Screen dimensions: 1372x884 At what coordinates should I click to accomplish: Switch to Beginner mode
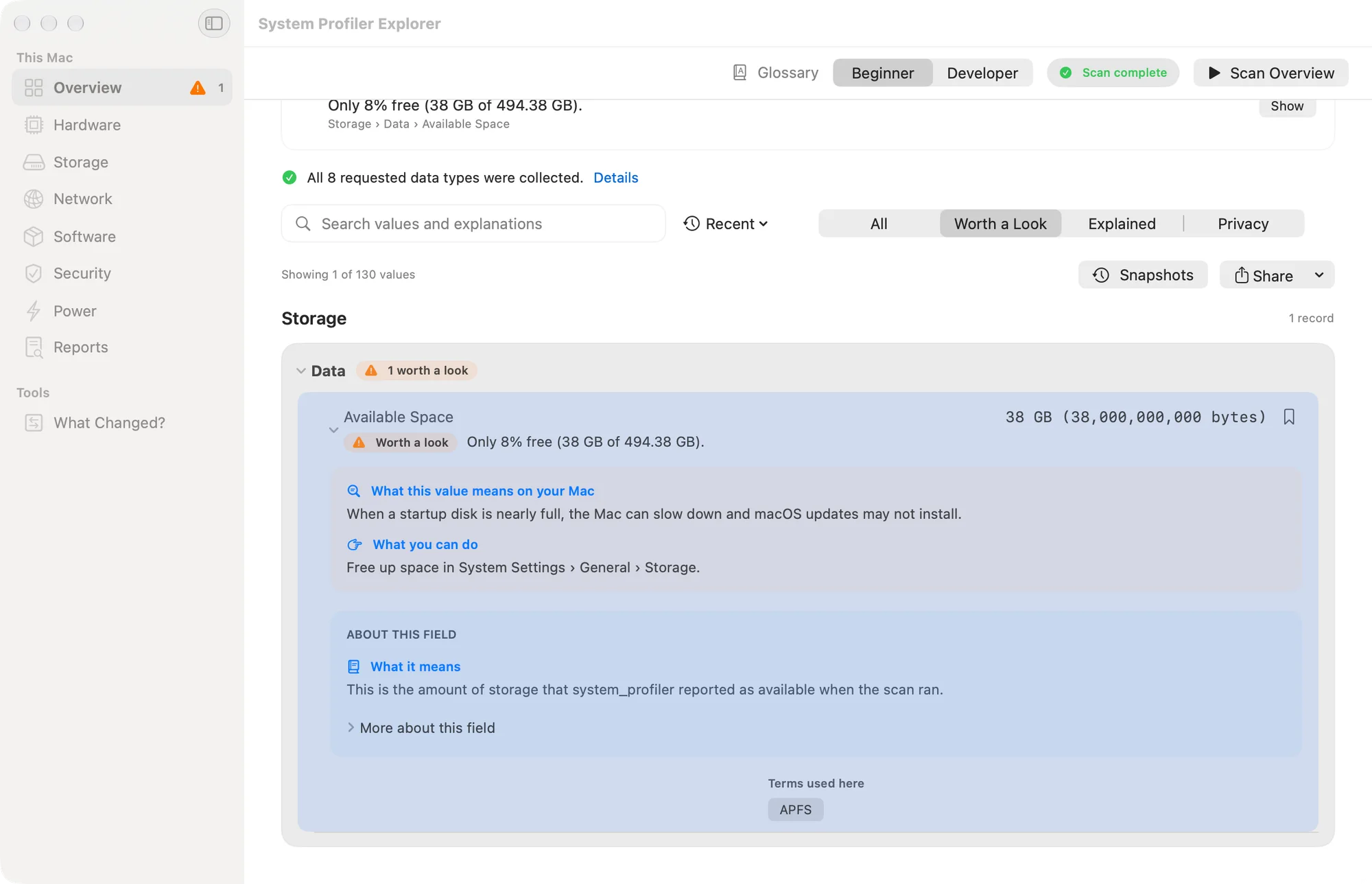pyautogui.click(x=883, y=73)
